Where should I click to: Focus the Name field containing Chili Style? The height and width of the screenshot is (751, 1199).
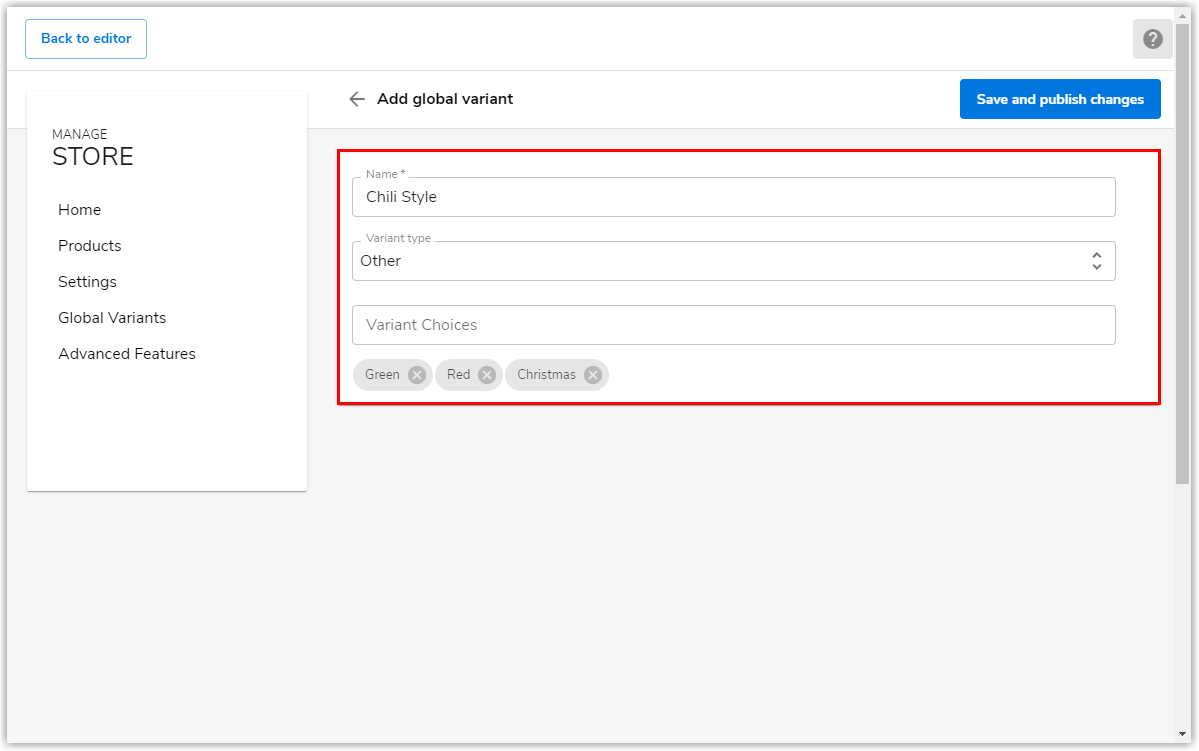733,197
